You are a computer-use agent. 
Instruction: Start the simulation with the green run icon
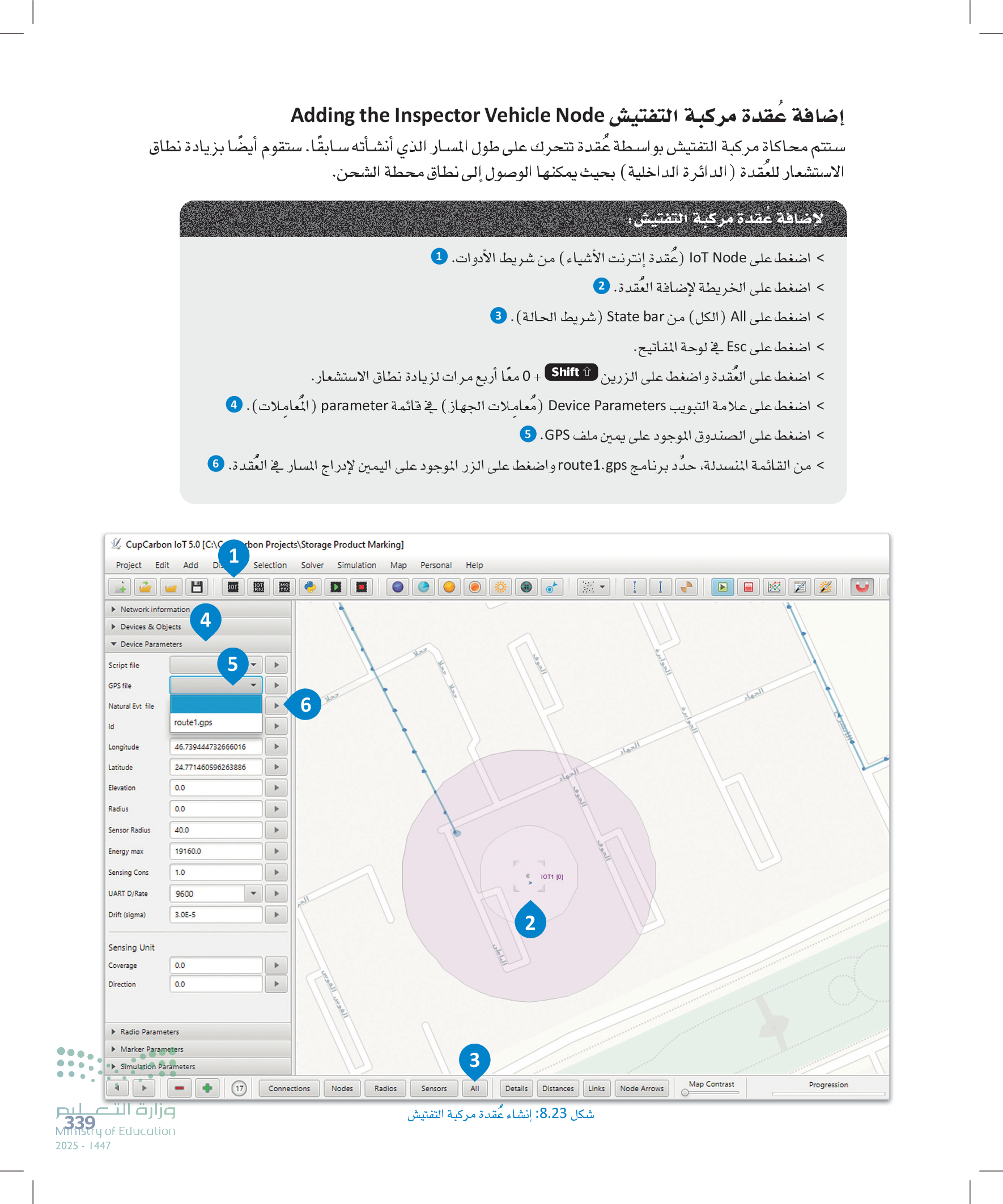click(722, 587)
